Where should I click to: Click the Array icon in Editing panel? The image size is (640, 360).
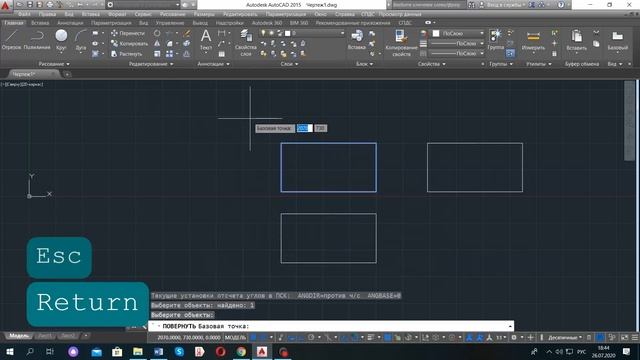169,53
